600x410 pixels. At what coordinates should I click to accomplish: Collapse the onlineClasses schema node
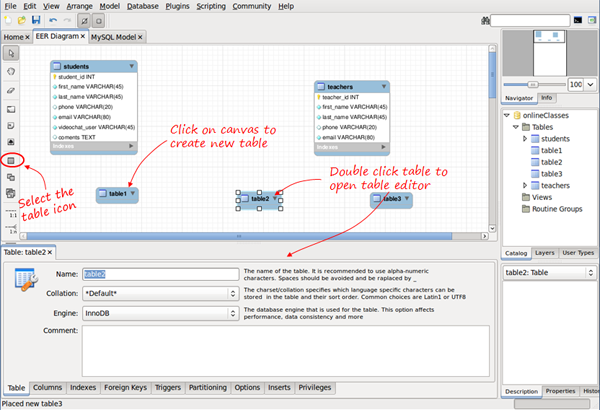[507, 115]
